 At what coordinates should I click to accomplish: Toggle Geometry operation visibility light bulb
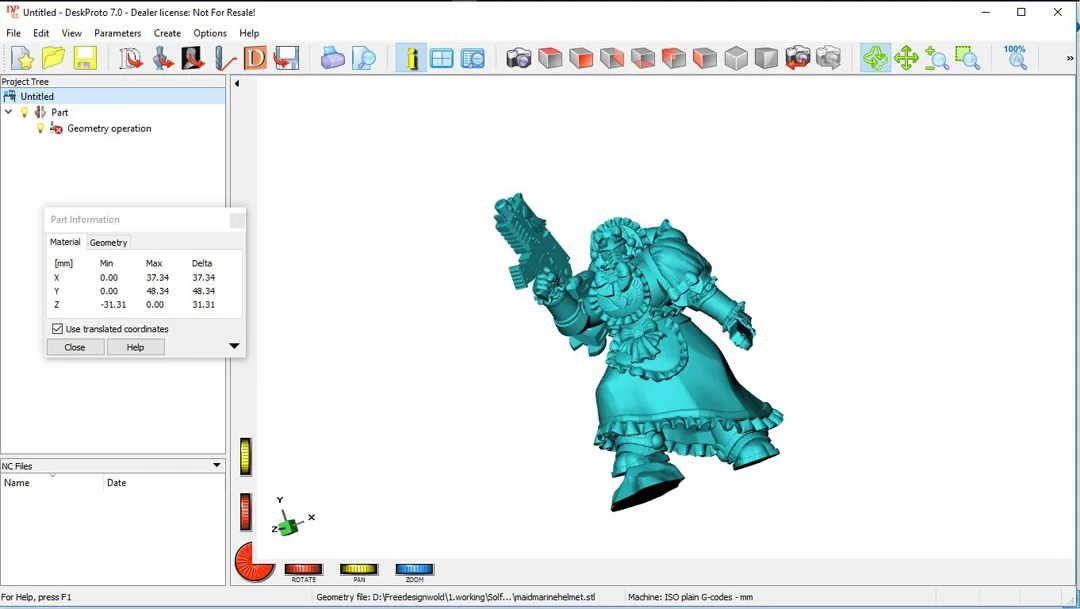[x=40, y=128]
